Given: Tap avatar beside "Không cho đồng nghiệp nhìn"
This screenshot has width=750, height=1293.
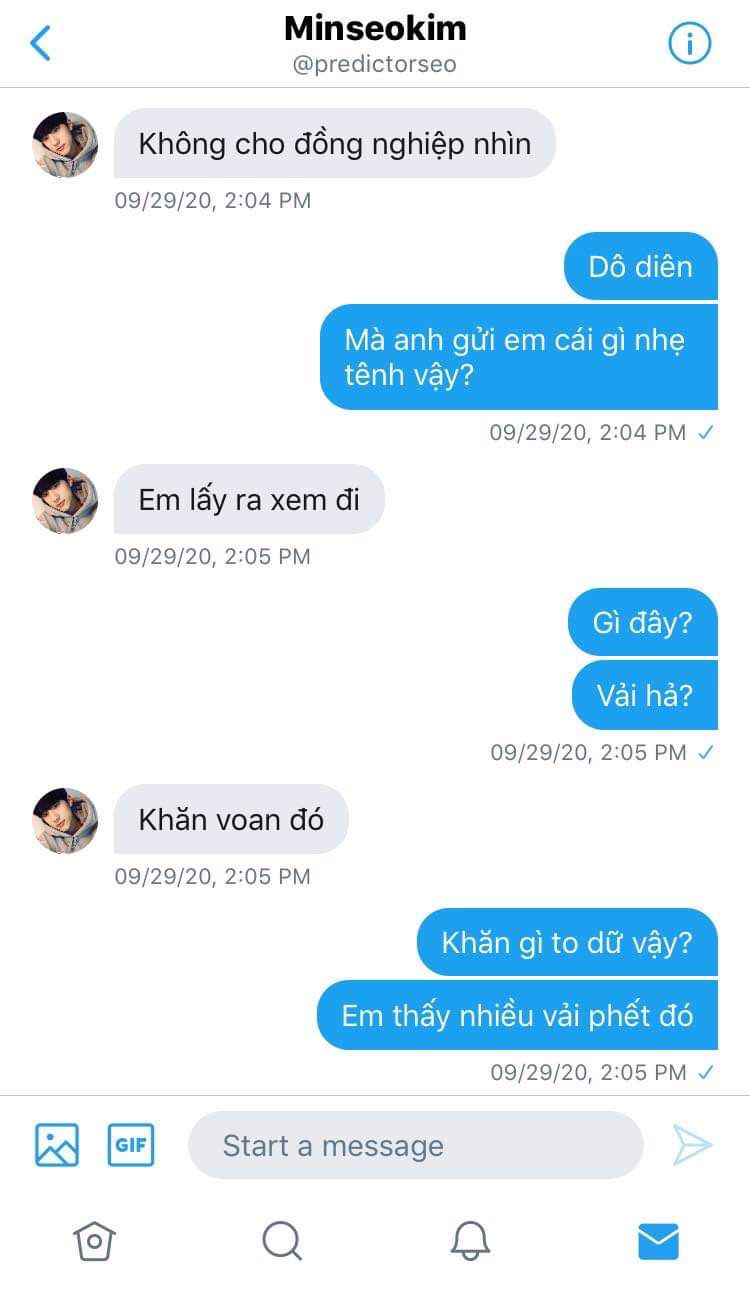Looking at the screenshot, I should click(65, 145).
